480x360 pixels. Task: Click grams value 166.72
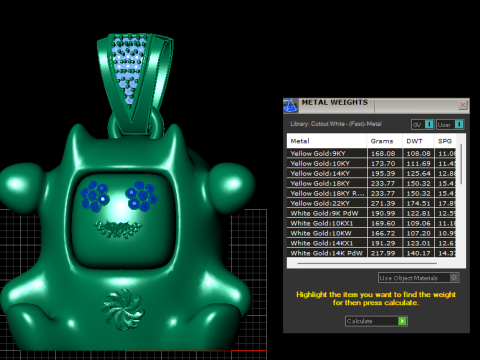383,233
